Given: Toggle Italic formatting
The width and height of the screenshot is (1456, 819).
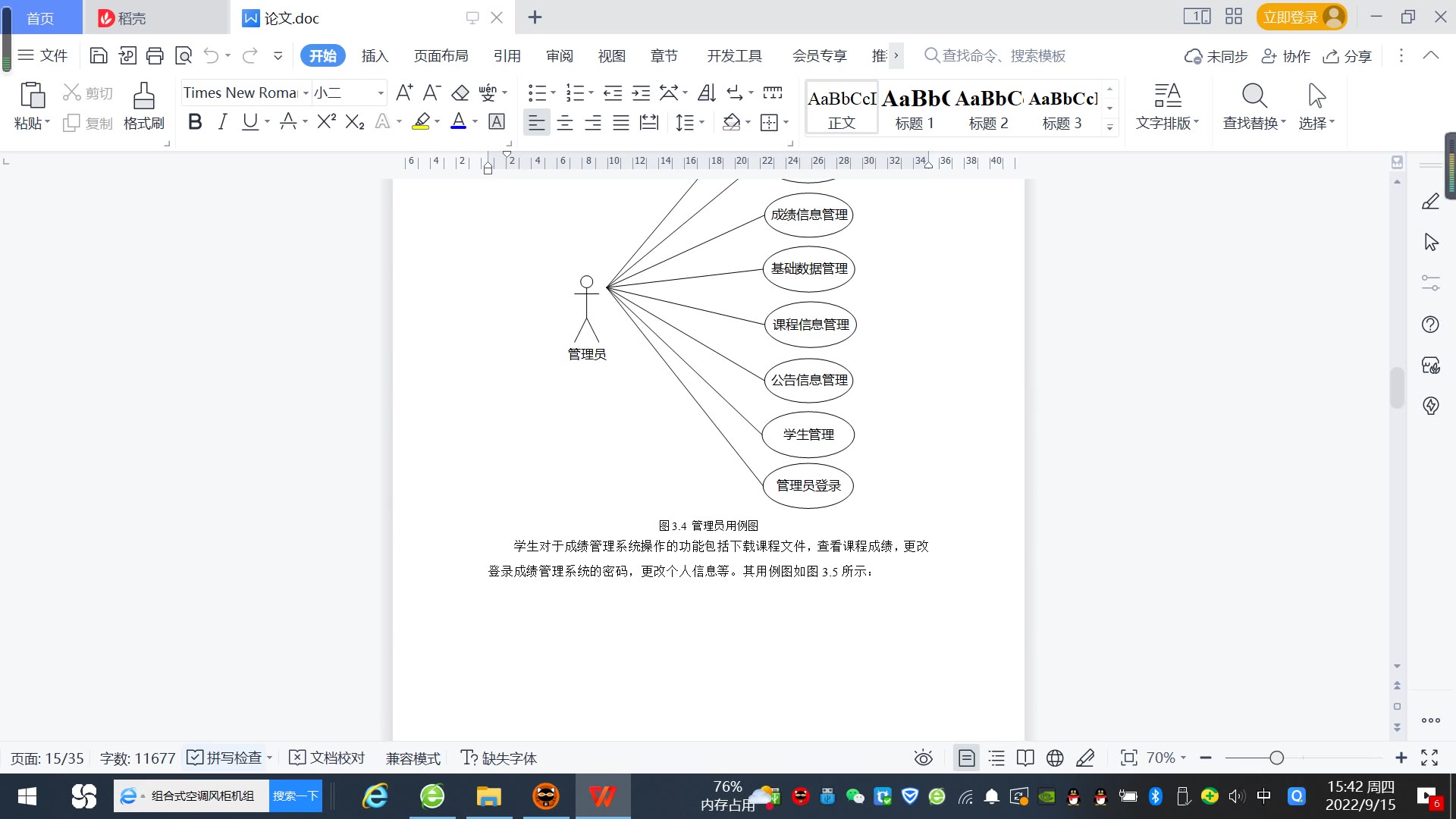Looking at the screenshot, I should 222,121.
